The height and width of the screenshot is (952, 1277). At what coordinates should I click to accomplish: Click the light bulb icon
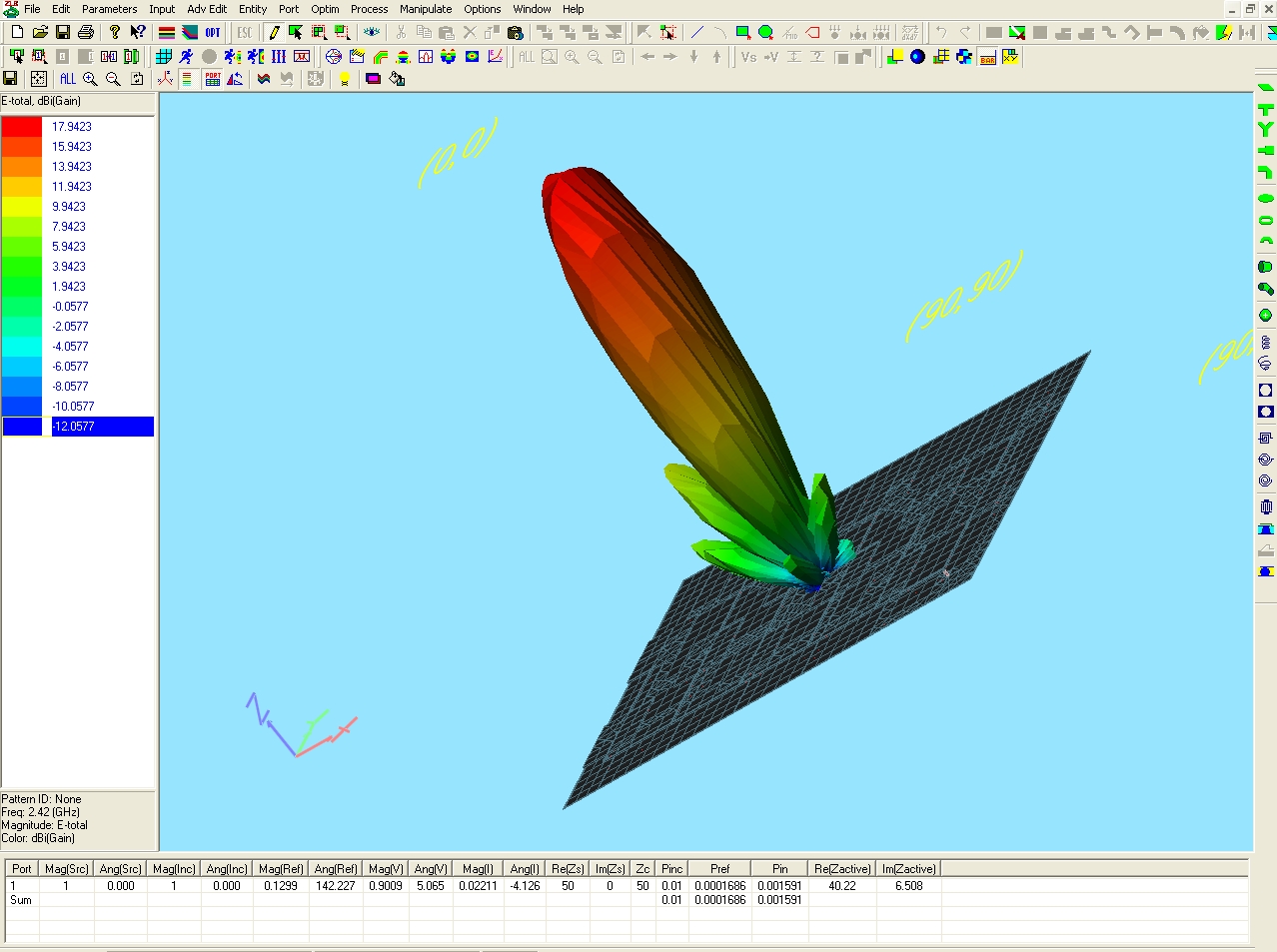point(345,79)
